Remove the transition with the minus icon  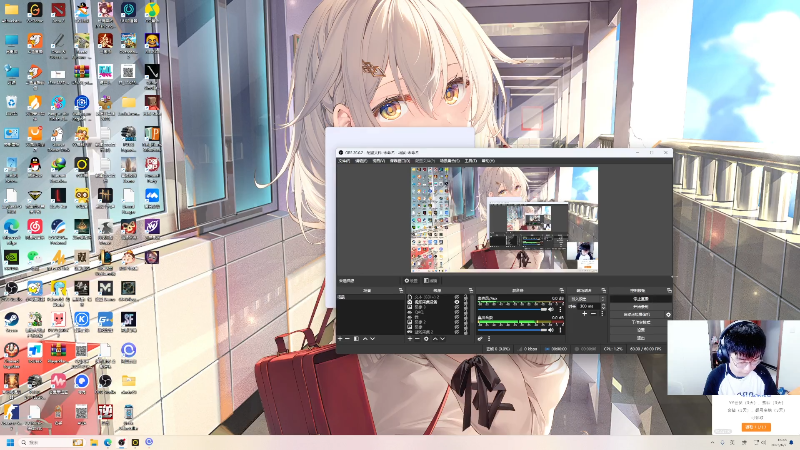[593, 314]
